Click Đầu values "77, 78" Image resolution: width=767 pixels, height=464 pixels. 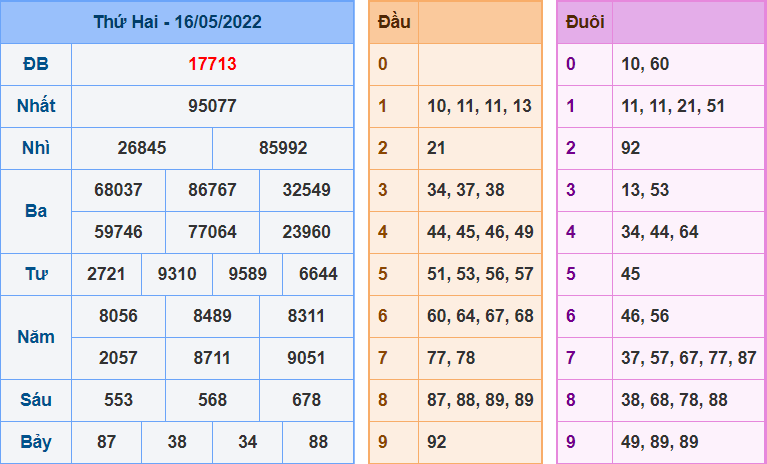pyautogui.click(x=451, y=358)
